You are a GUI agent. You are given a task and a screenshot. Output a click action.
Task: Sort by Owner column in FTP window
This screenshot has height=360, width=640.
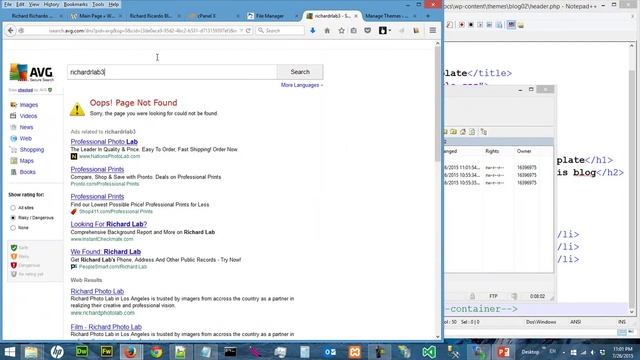pos(524,151)
